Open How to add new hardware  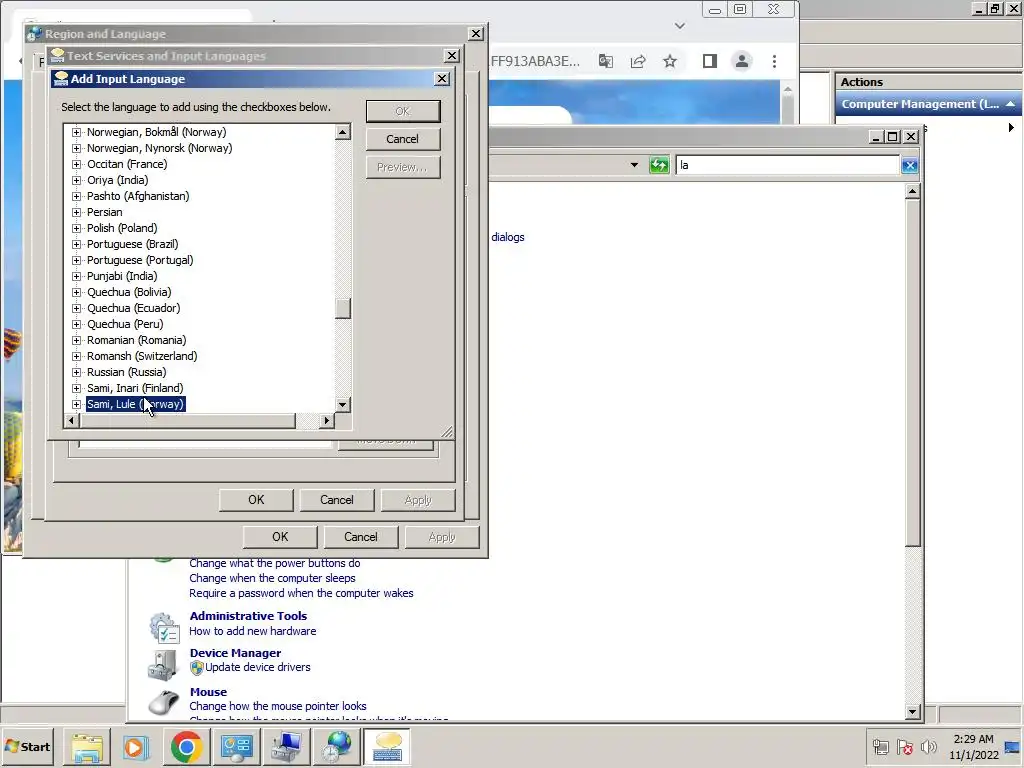(253, 631)
